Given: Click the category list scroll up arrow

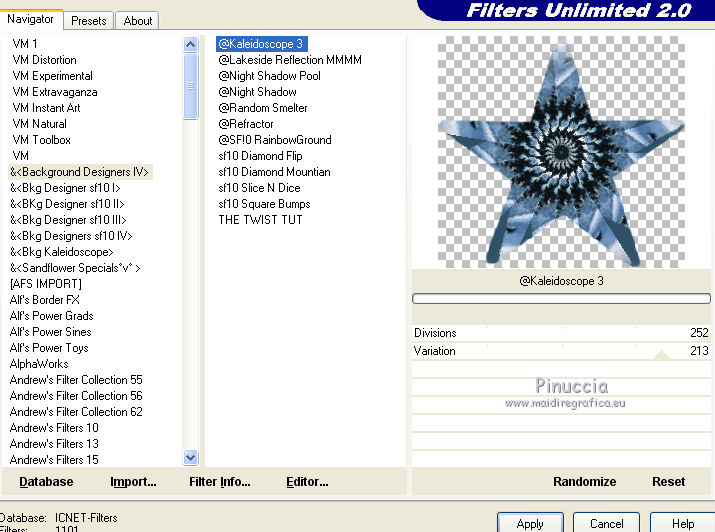Looking at the screenshot, I should coord(191,44).
